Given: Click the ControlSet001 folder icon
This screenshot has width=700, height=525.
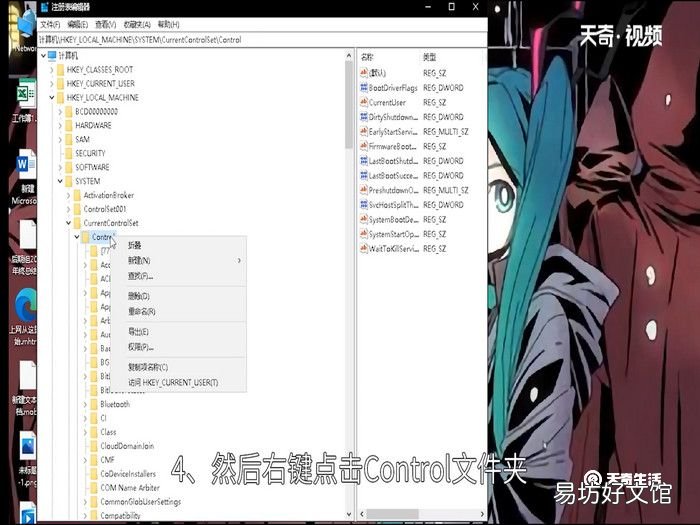Looking at the screenshot, I should [x=77, y=209].
